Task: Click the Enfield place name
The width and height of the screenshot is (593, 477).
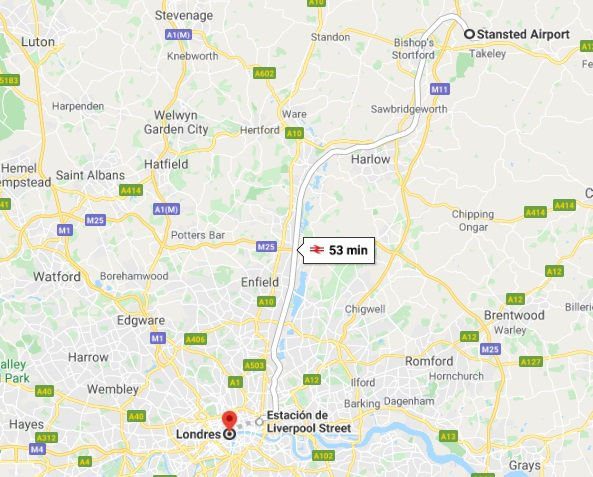Action: (x=260, y=282)
